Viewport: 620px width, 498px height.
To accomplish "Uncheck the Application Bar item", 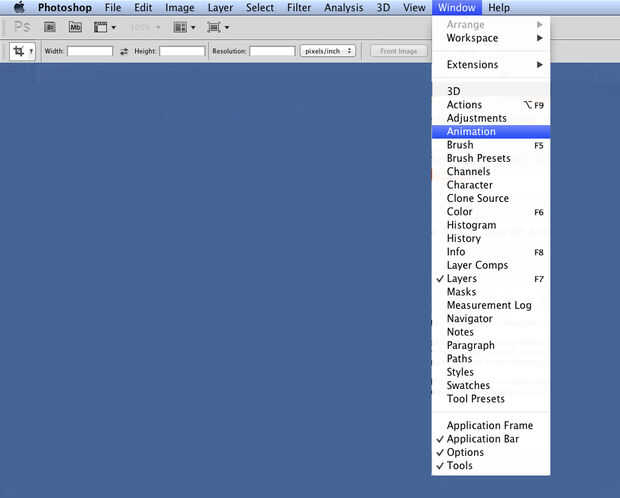I will tap(491, 439).
